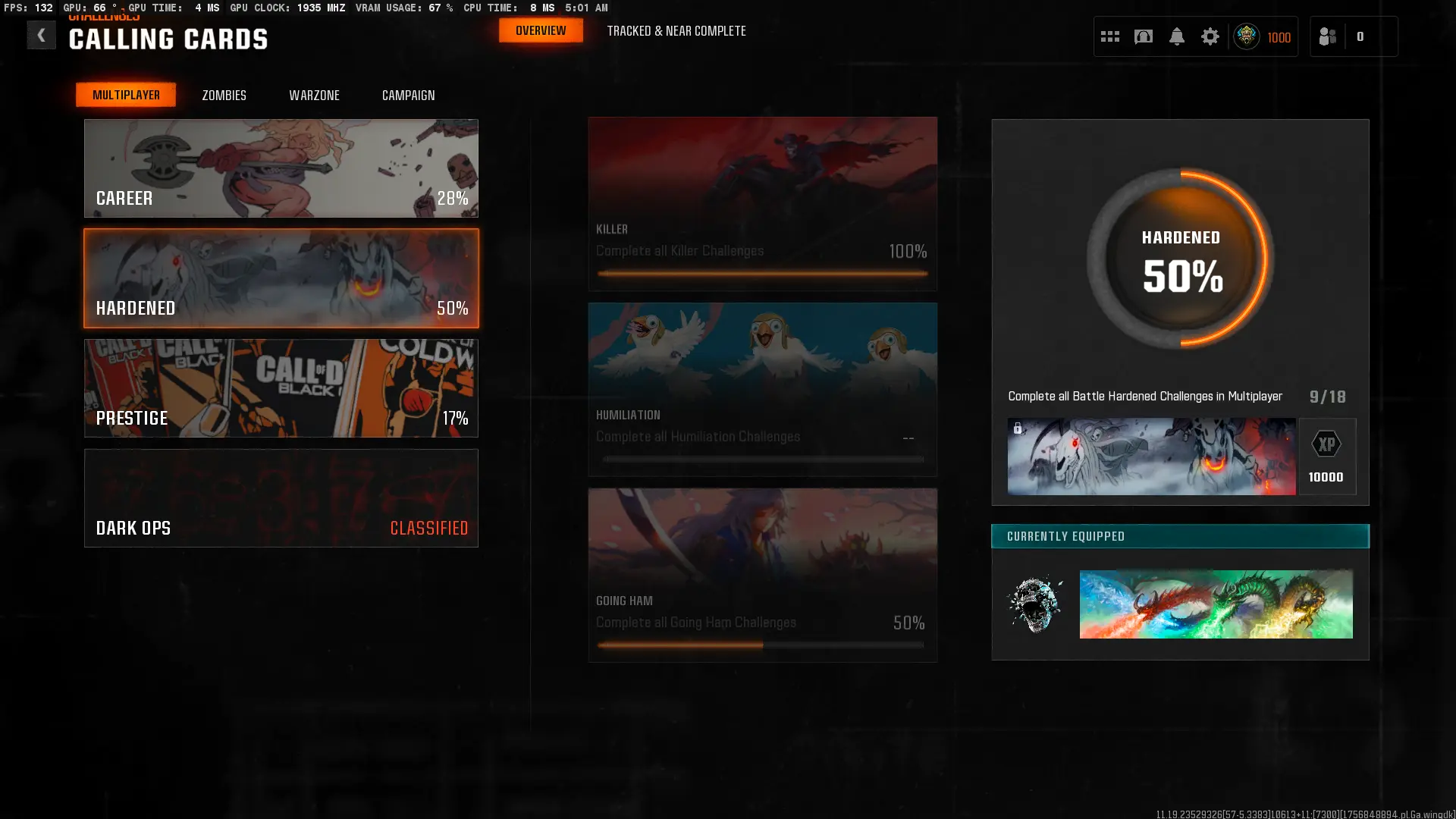This screenshot has height=819, width=1456.
Task: Click the equipped skull emblem
Action: click(x=1035, y=604)
